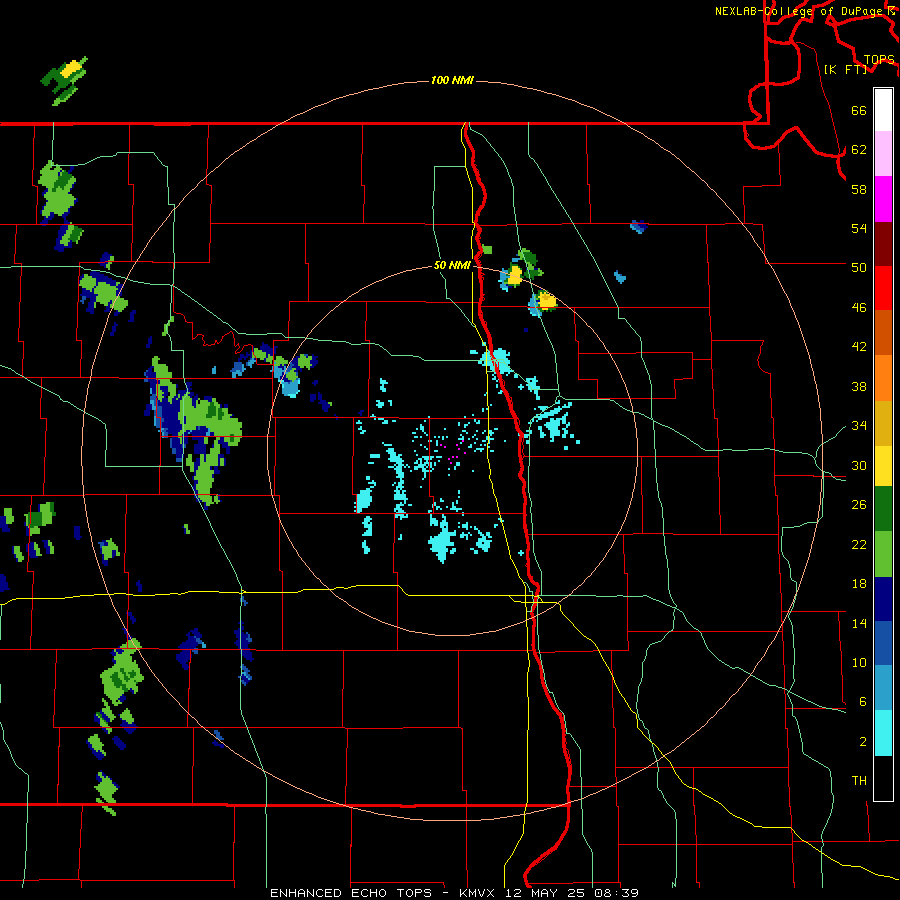Screen dimensions: 900x900
Task: Pick the magenta legend swatch
Action: pos(883,199)
